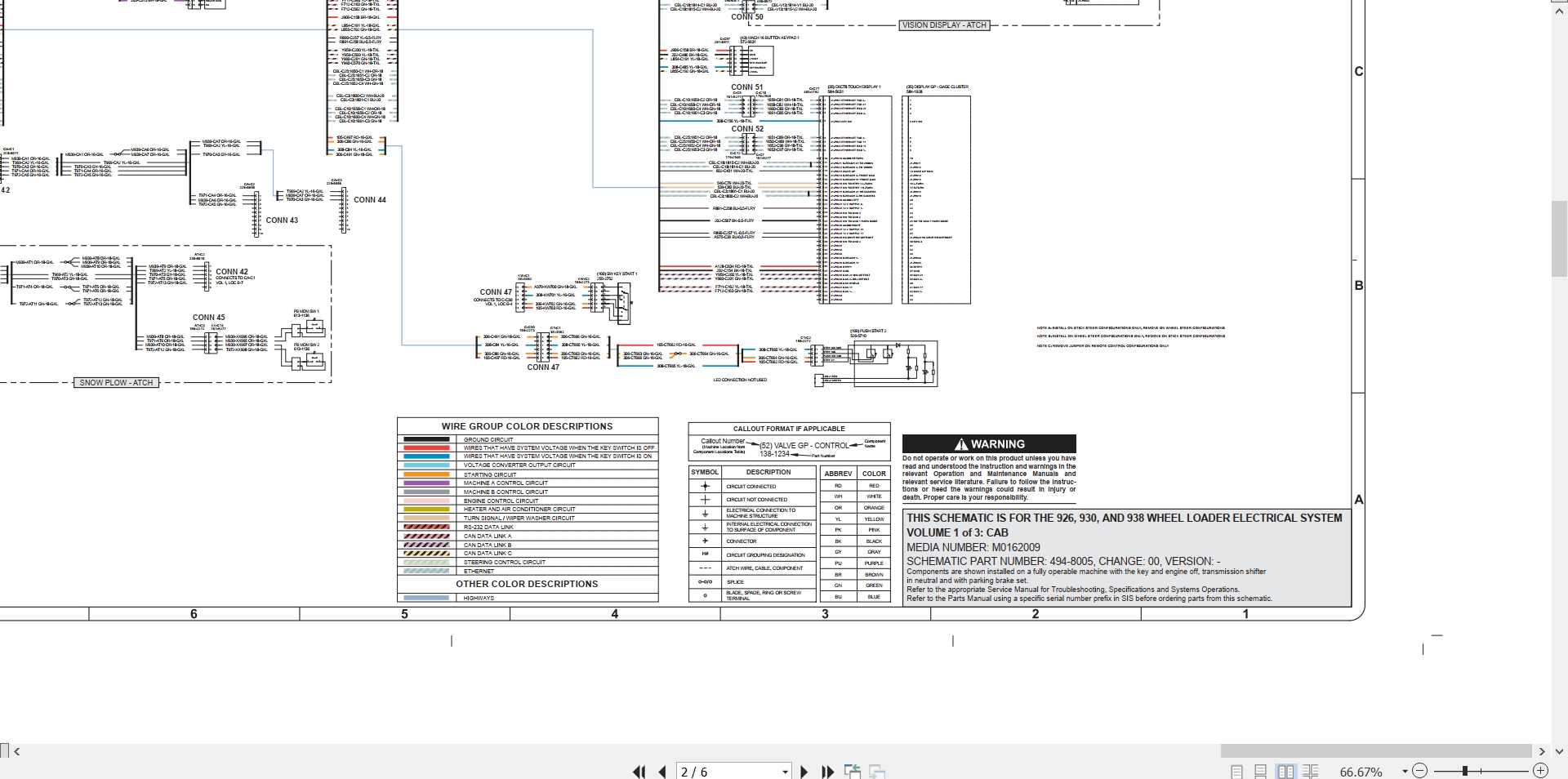
Task: Click the zoom slider handle
Action: tap(1466, 771)
